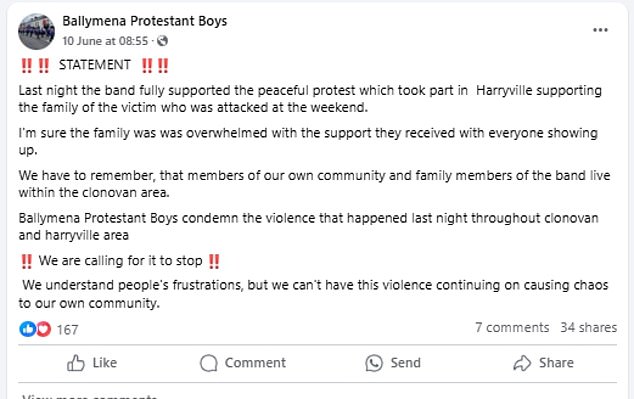The width and height of the screenshot is (634, 399).
Task: View the 34 shares list
Action: 589,327
